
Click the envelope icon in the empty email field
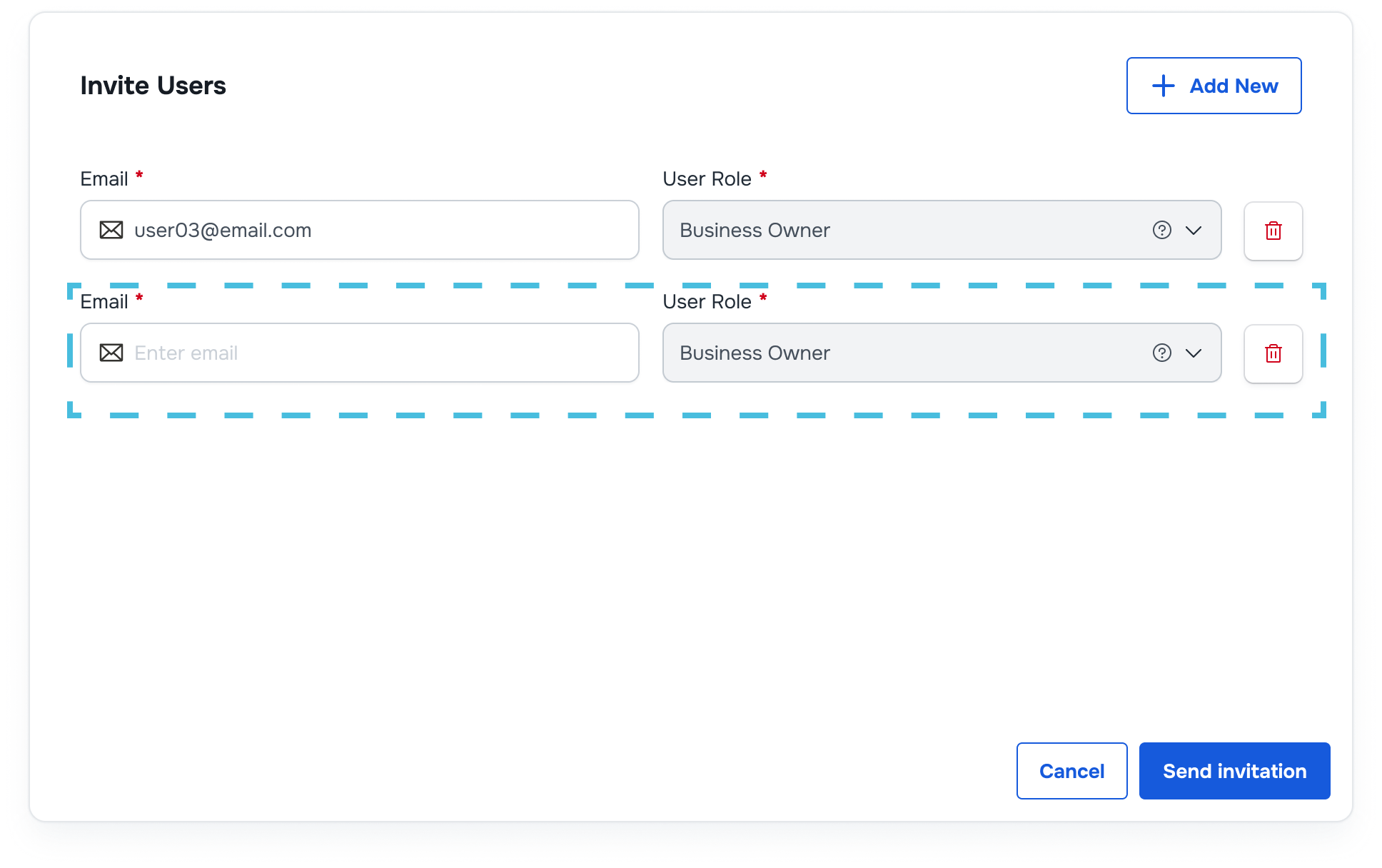(x=111, y=353)
